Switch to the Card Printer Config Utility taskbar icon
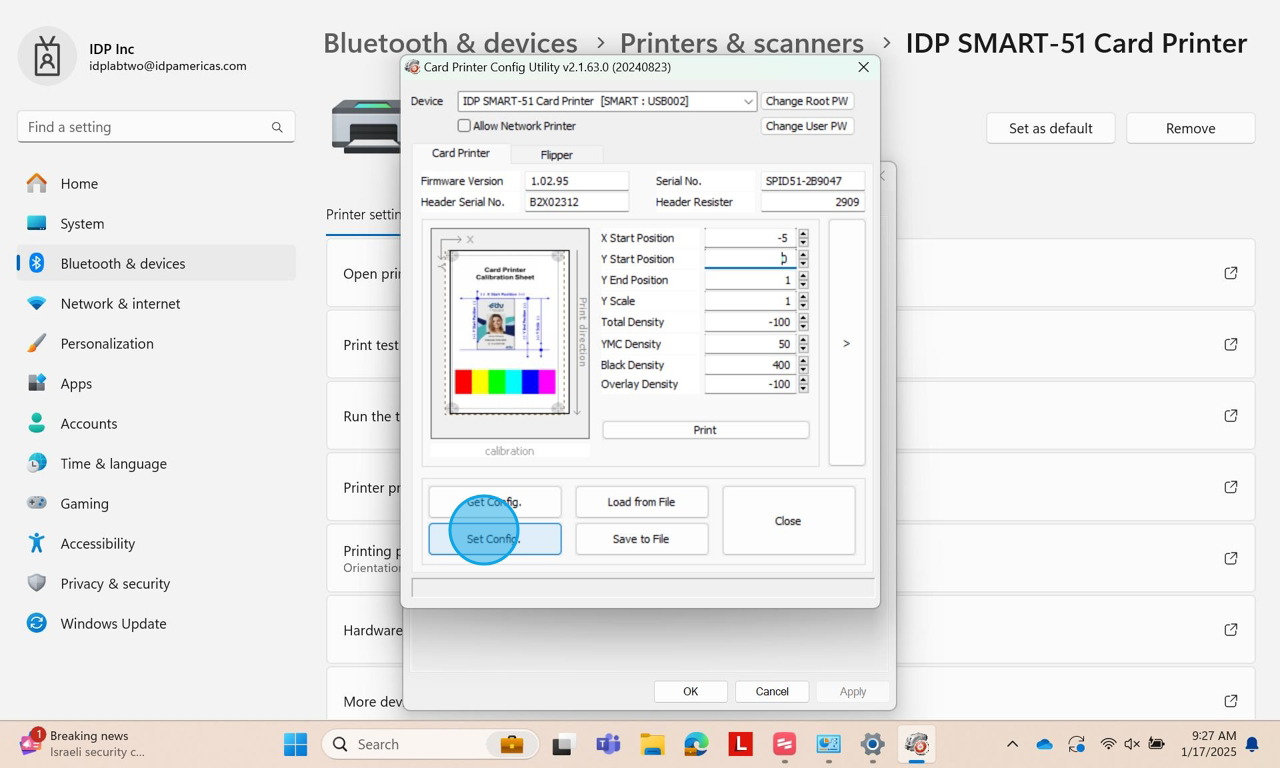This screenshot has width=1280, height=768. pyautogui.click(x=916, y=744)
